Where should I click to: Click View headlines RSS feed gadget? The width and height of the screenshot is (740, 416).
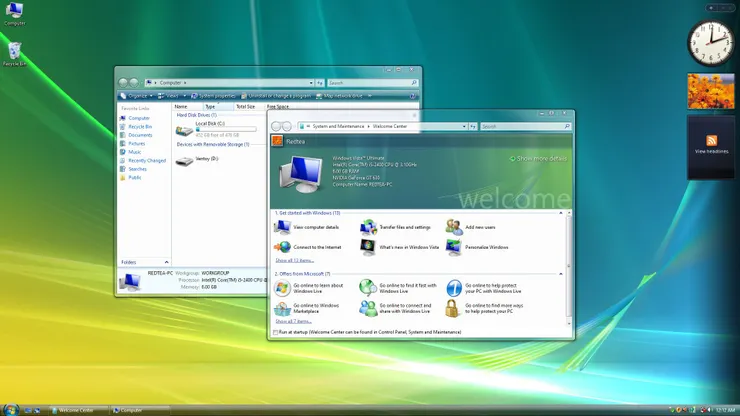pyautogui.click(x=711, y=145)
